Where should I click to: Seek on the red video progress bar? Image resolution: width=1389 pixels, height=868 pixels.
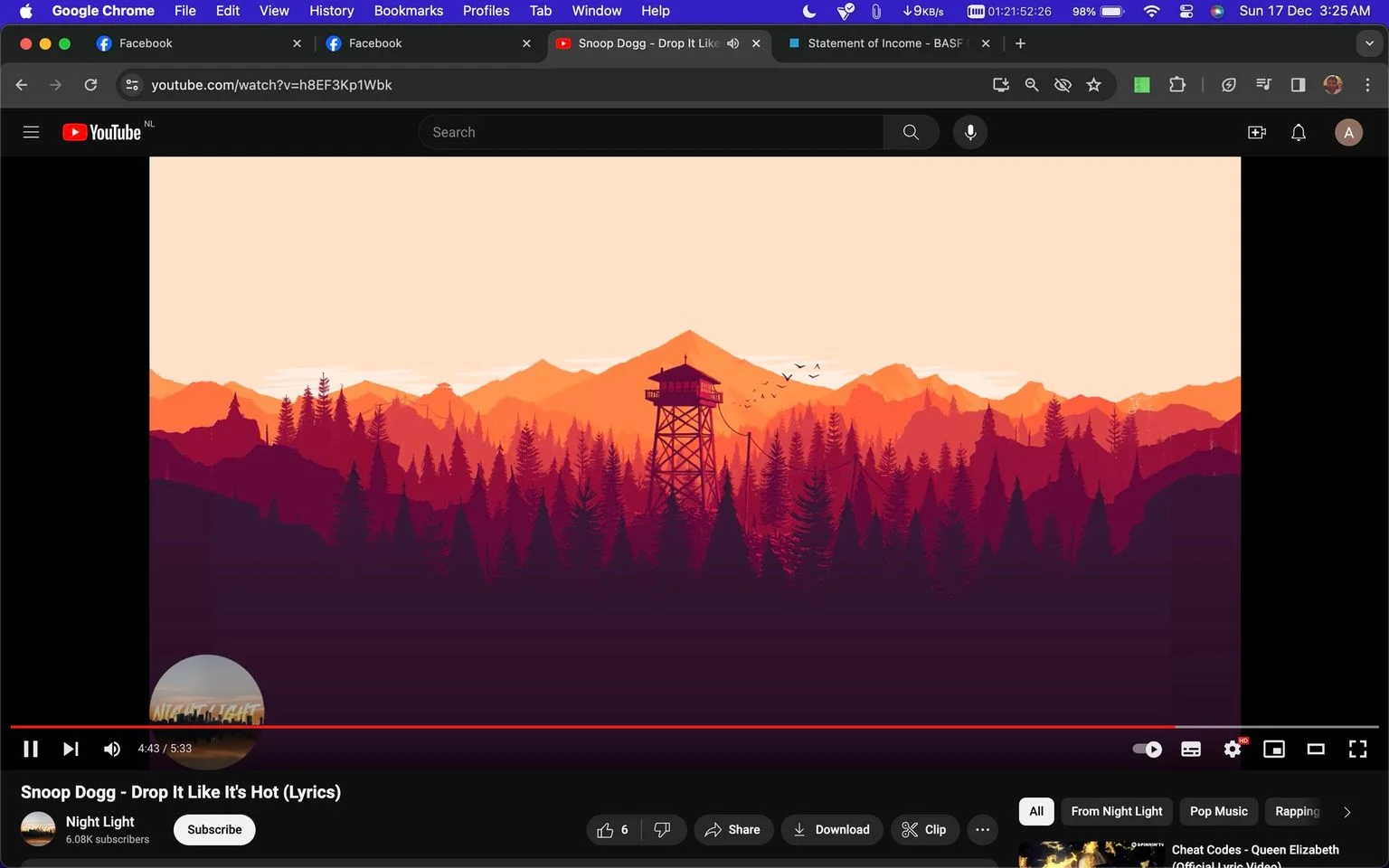point(592,726)
